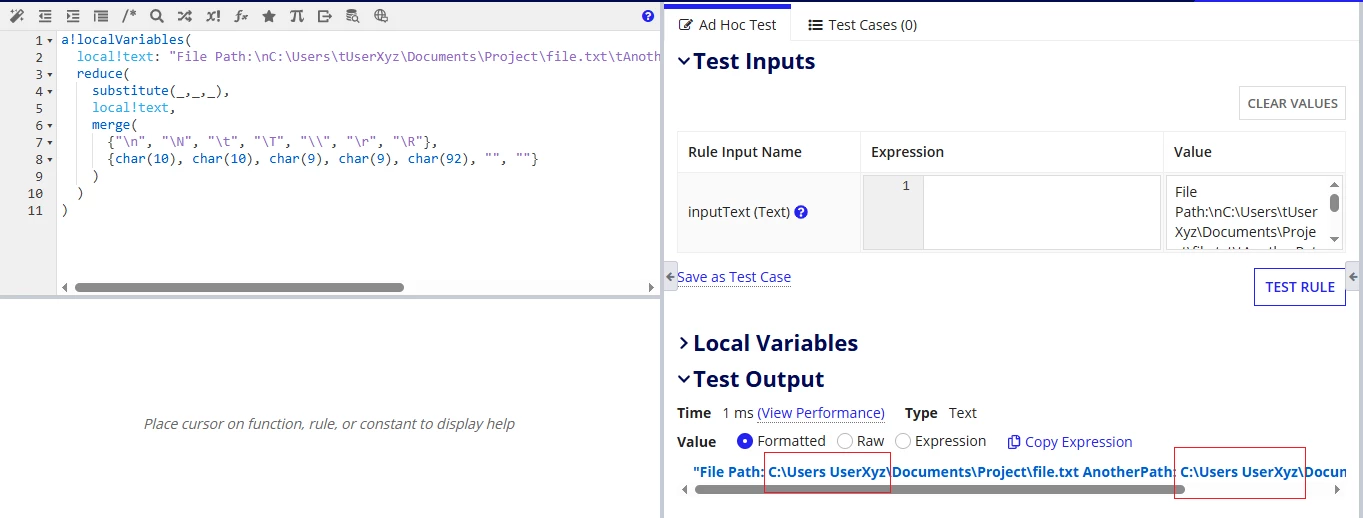Click the x! variable toolbar icon
The width and height of the screenshot is (1363, 518).
213,16
